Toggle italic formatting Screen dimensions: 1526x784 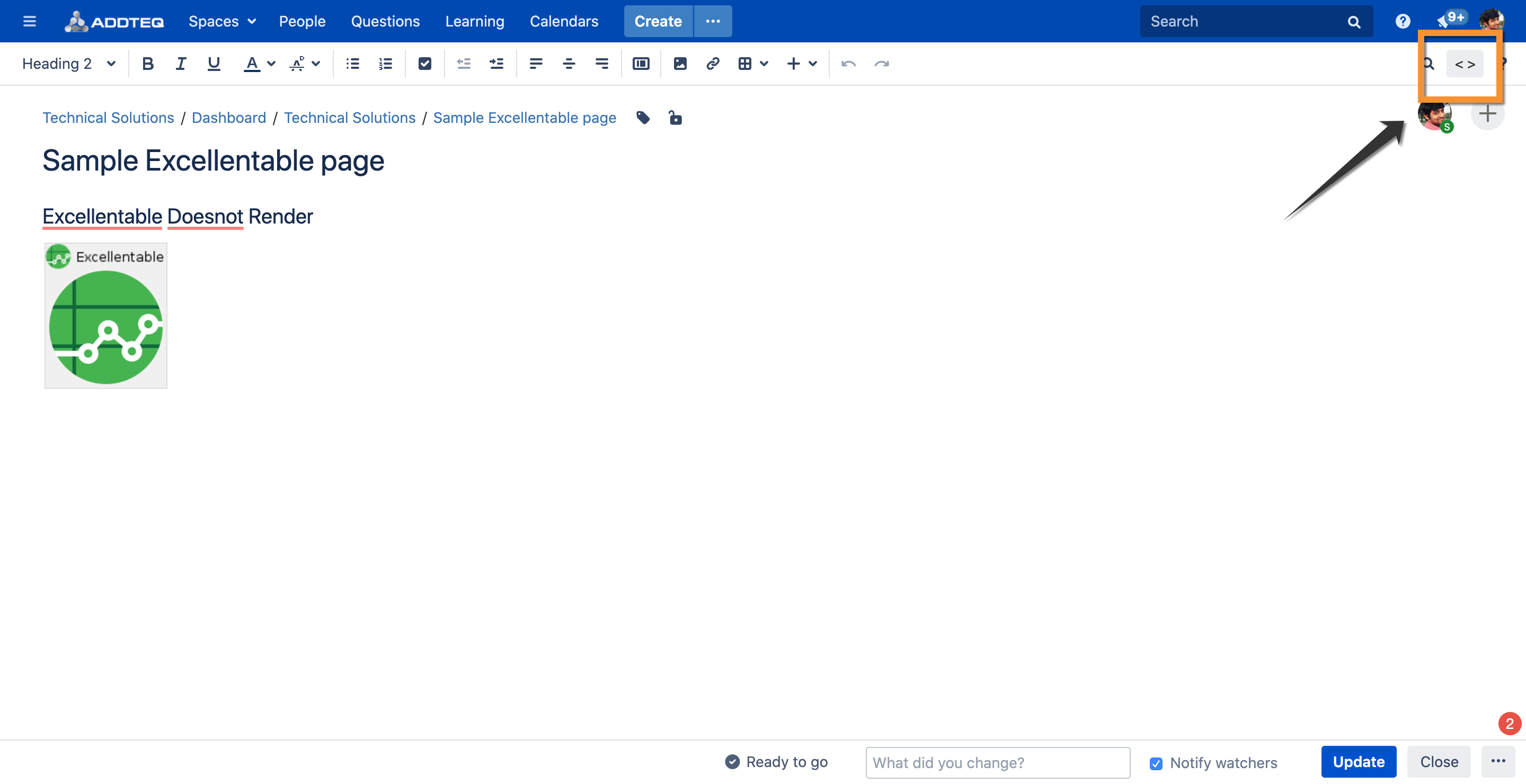pos(181,64)
